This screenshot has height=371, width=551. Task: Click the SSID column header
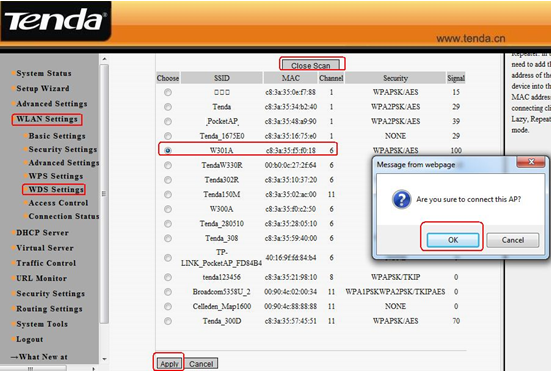222,78
